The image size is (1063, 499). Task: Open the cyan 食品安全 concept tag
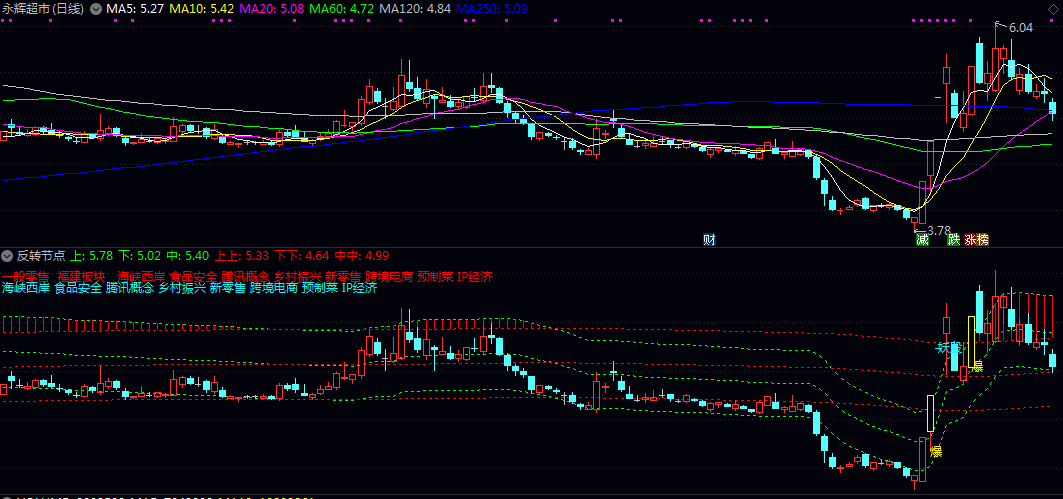pos(78,289)
